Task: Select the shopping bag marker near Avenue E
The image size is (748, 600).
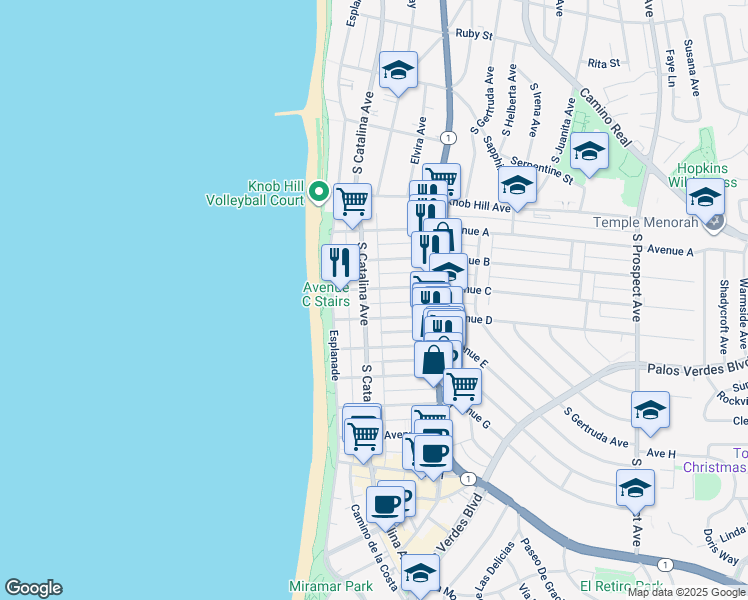Action: coord(433,360)
